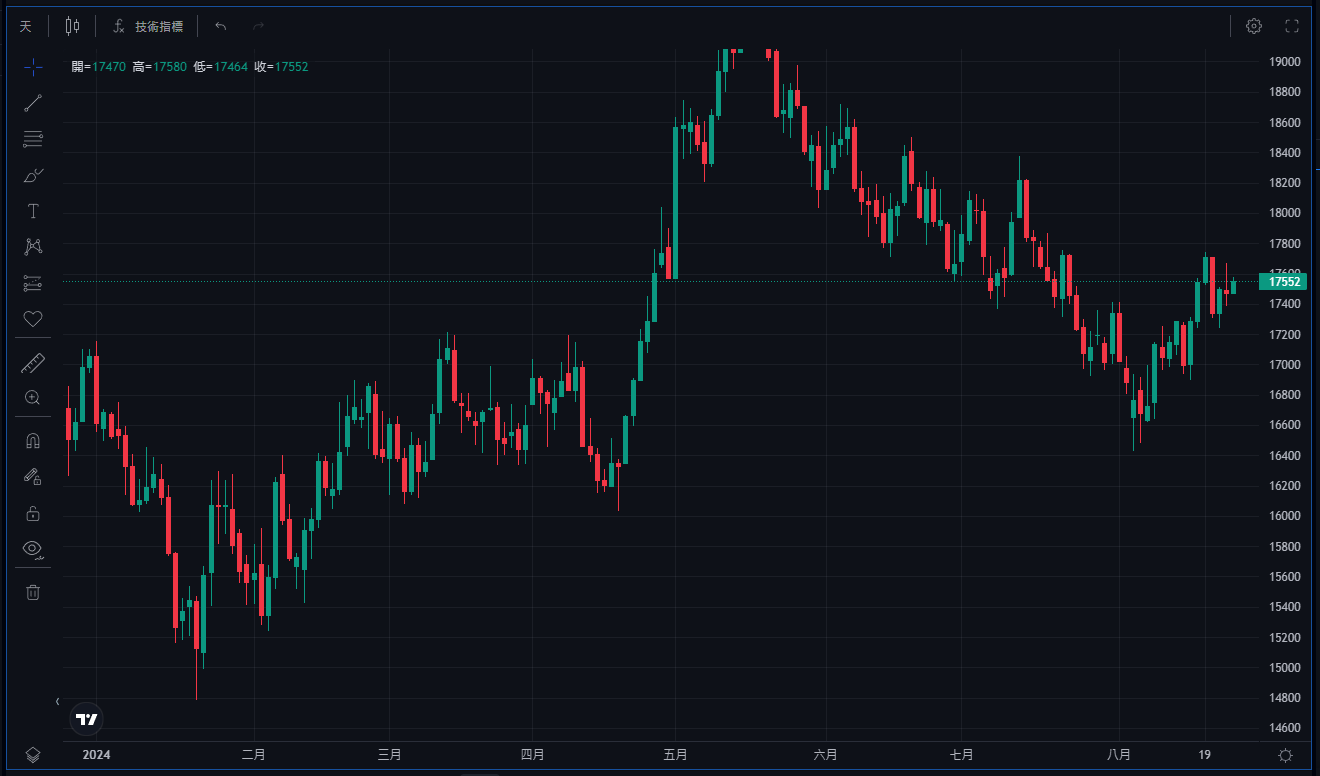Click the TradingView logo
This screenshot has width=1320, height=776.
87,719
